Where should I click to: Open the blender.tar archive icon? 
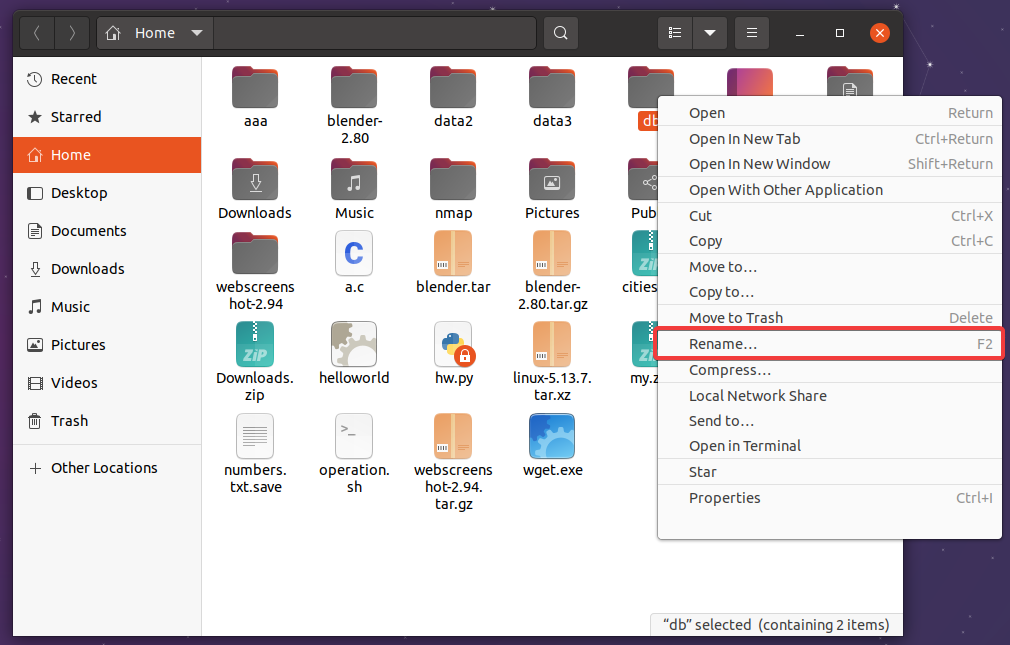click(453, 254)
